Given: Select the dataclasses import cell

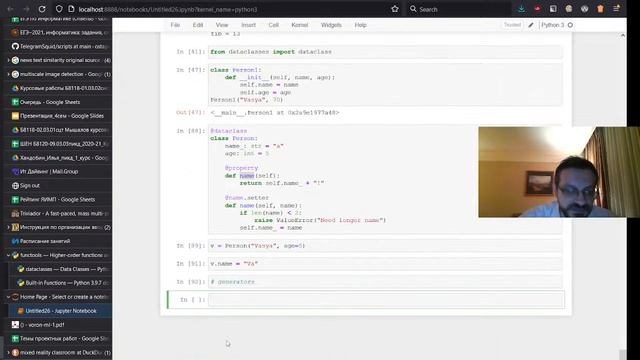Looking at the screenshot, I should point(386,52).
